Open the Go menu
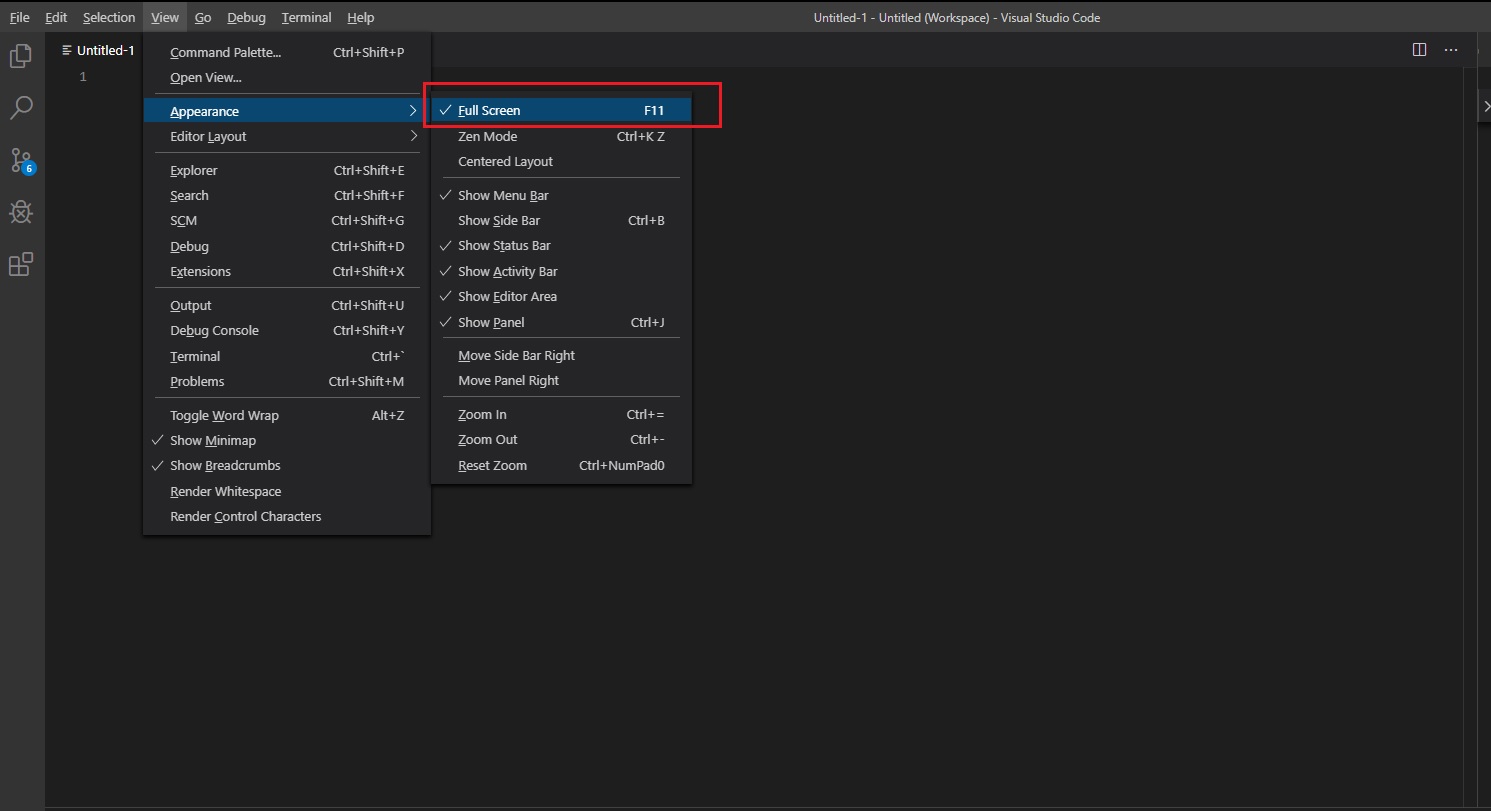The image size is (1491, 811). click(203, 17)
